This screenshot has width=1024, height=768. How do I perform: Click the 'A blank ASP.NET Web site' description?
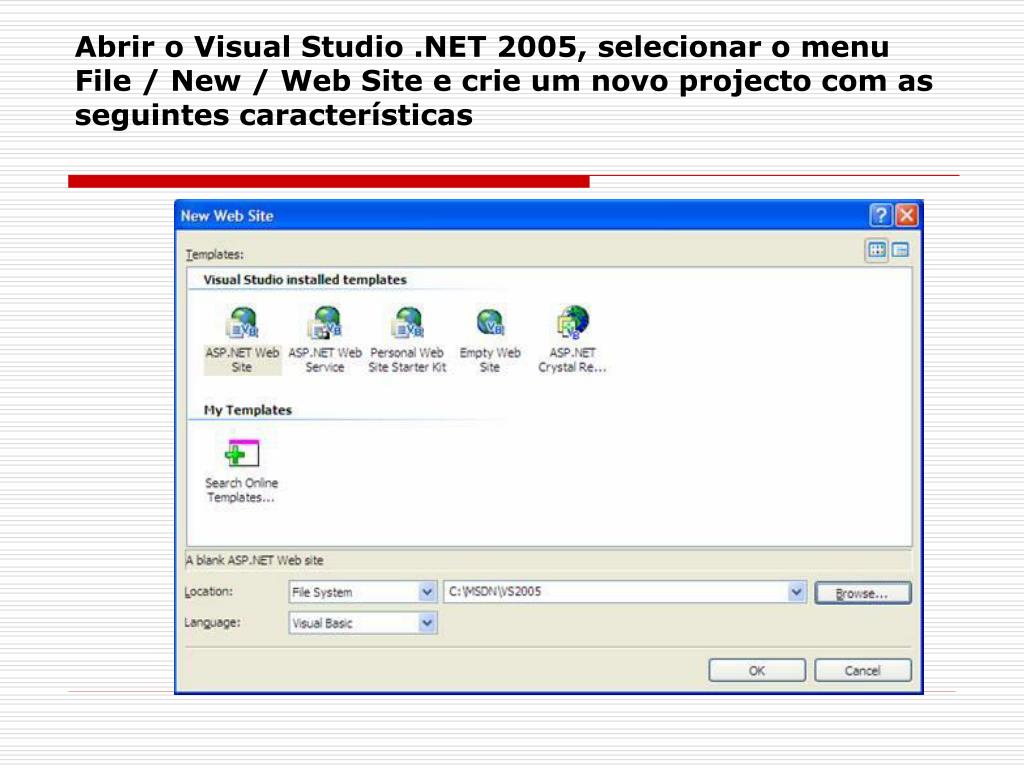pyautogui.click(x=254, y=560)
